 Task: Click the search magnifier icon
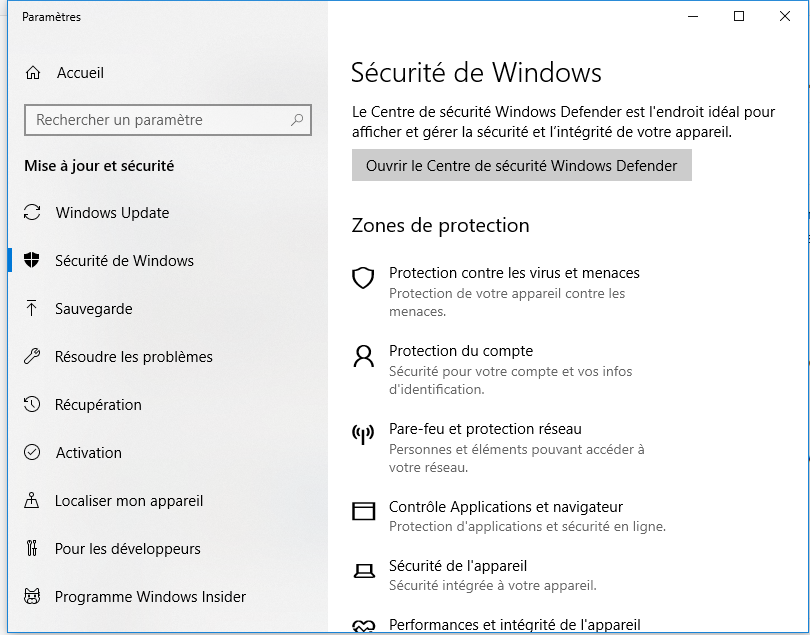297,120
